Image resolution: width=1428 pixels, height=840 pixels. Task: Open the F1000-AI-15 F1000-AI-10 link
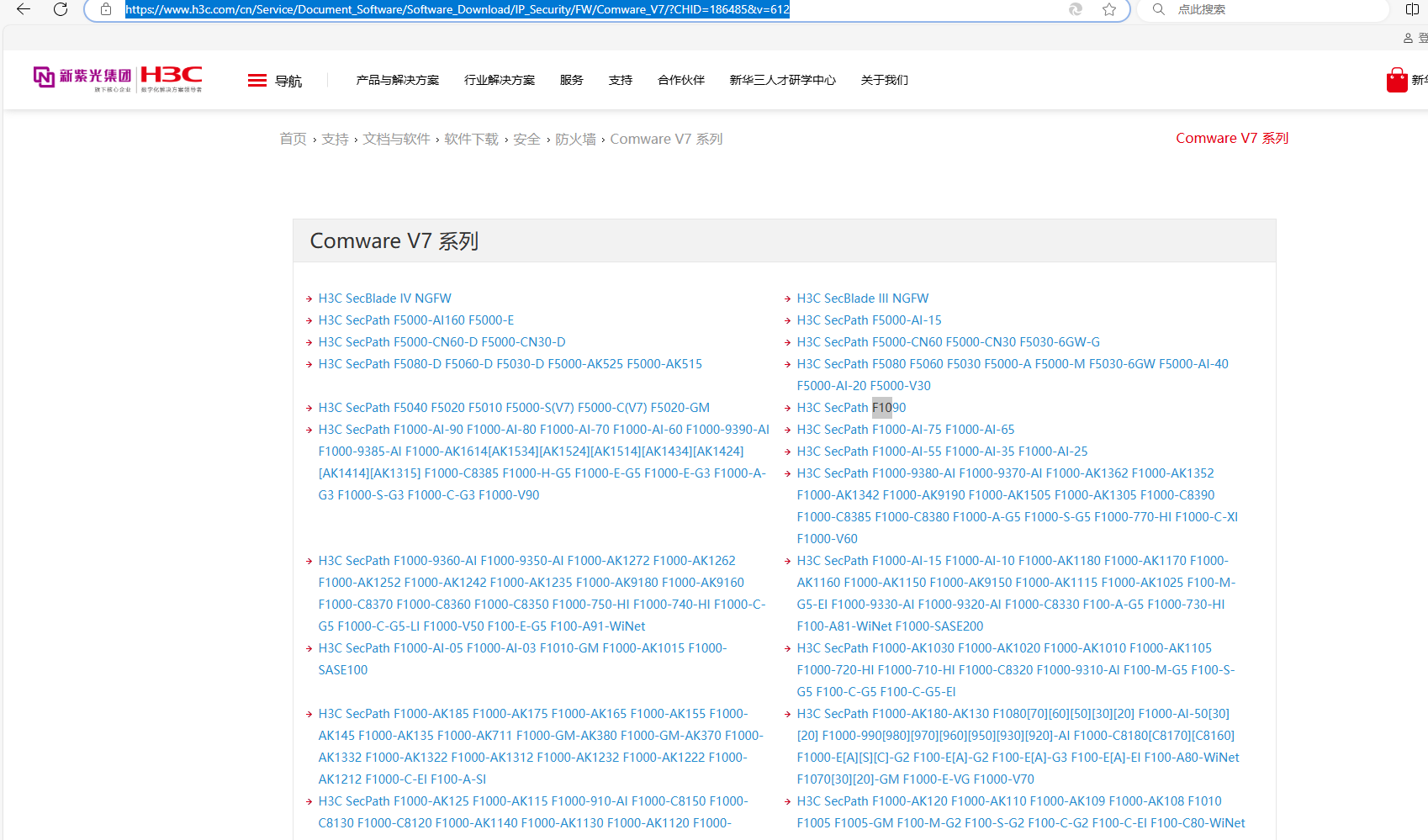1016,594
